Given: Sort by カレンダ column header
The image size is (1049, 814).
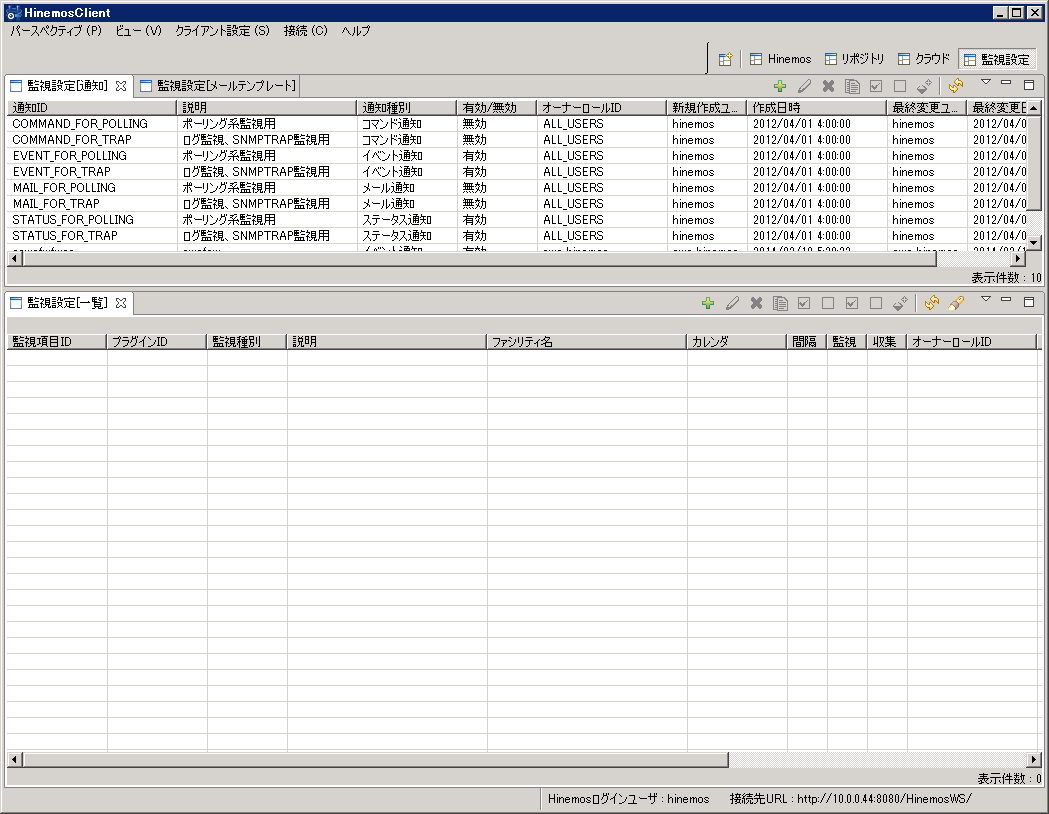Looking at the screenshot, I should (737, 342).
